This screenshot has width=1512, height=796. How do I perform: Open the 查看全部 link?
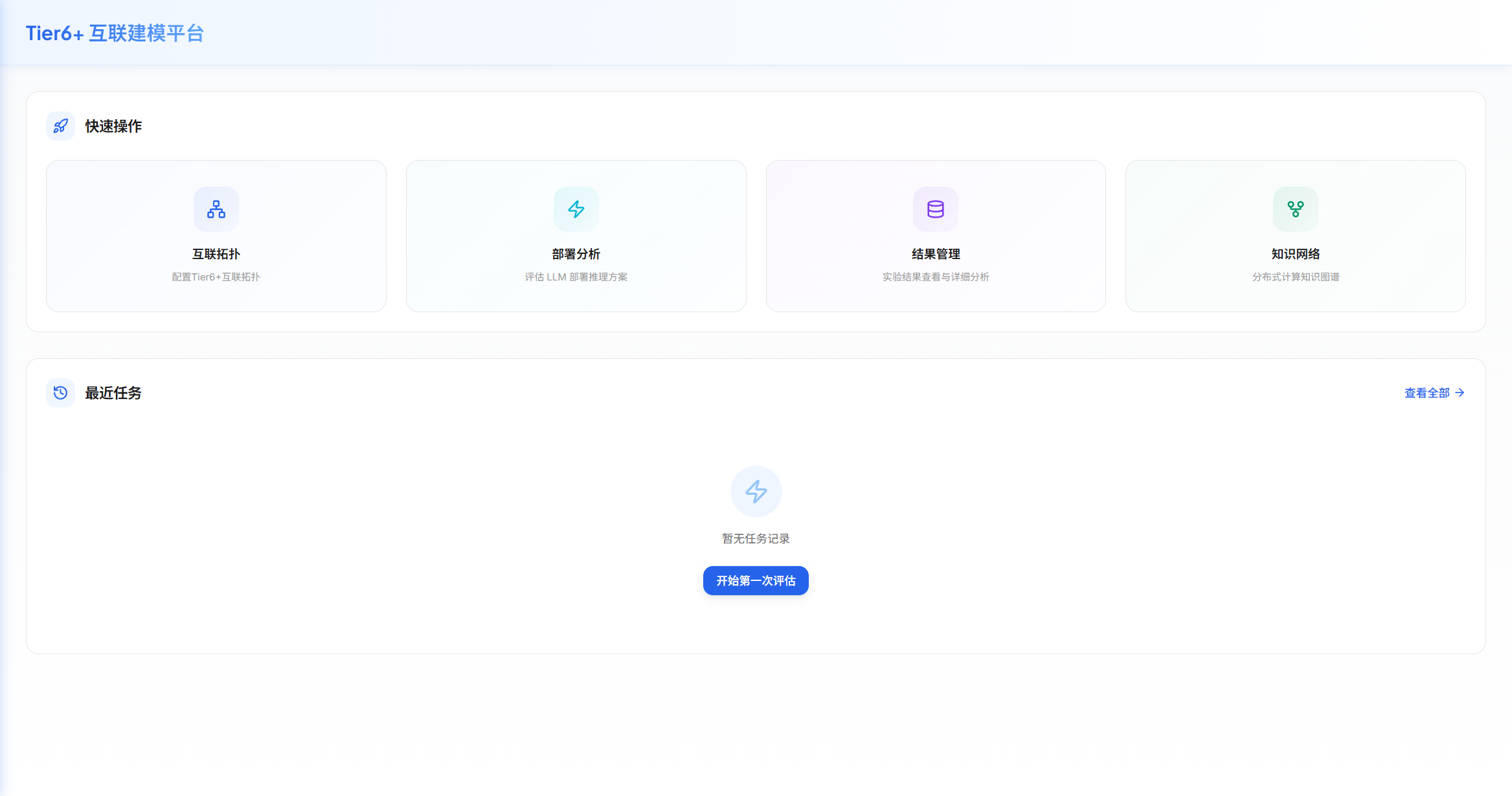1427,393
